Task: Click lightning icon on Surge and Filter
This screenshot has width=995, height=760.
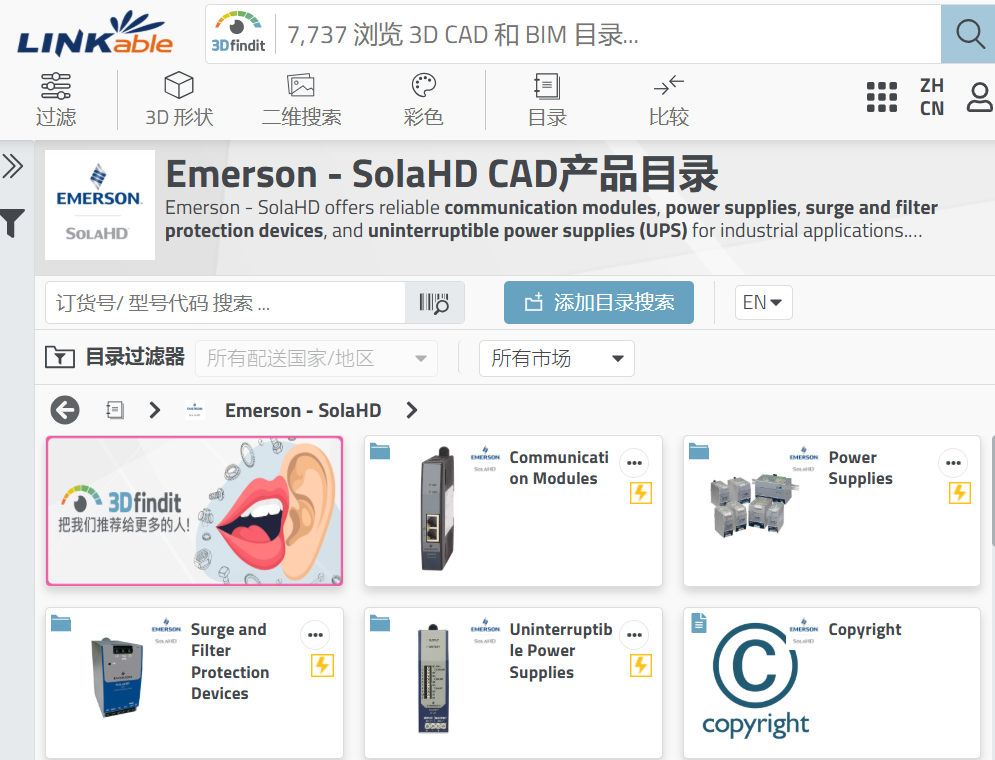Action: [322, 665]
